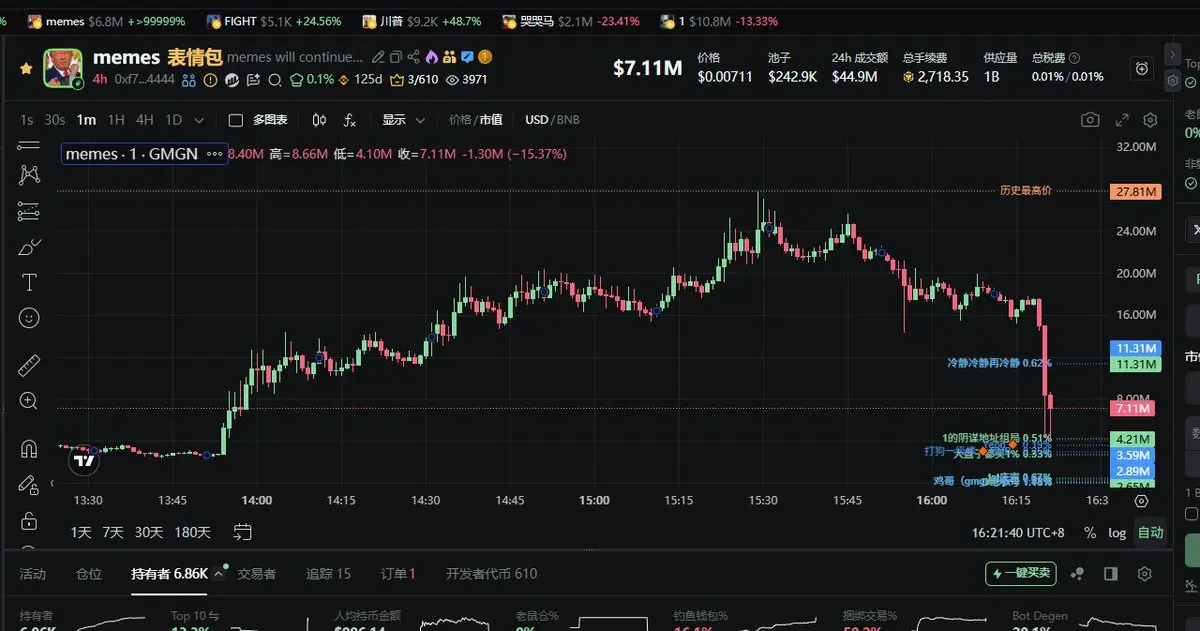
Task: Toggle percentage scale % button
Action: coord(1090,533)
